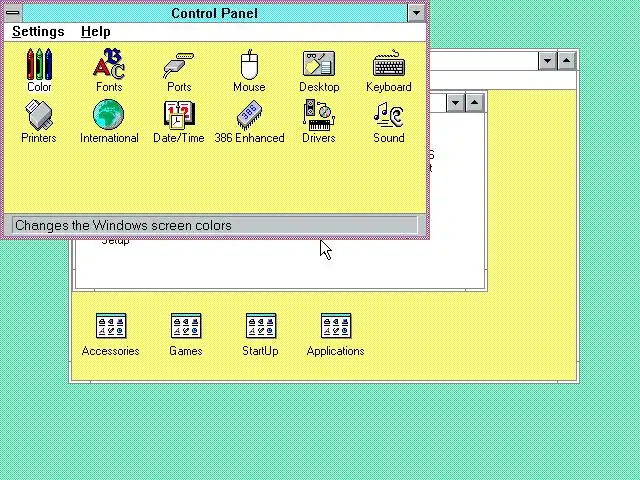The height and width of the screenshot is (480, 640).
Task: Open the Help menu in Control Panel
Action: coord(96,31)
